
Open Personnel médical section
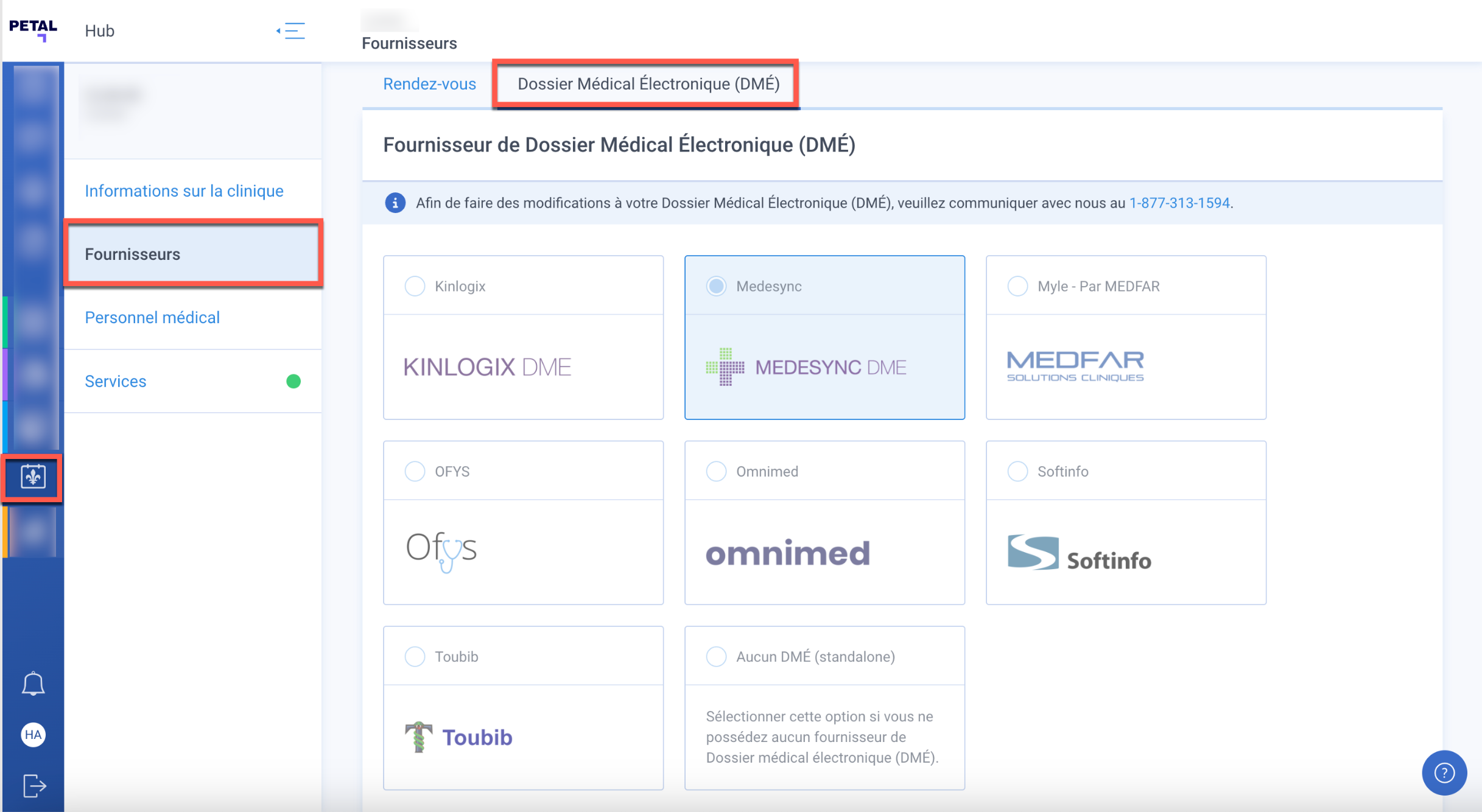point(192,318)
